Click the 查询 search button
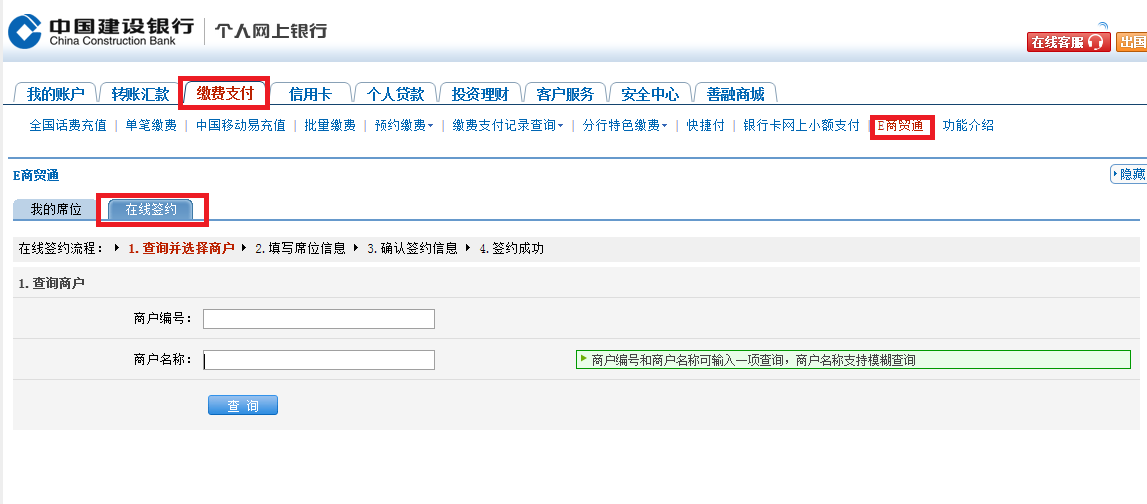 coord(243,405)
